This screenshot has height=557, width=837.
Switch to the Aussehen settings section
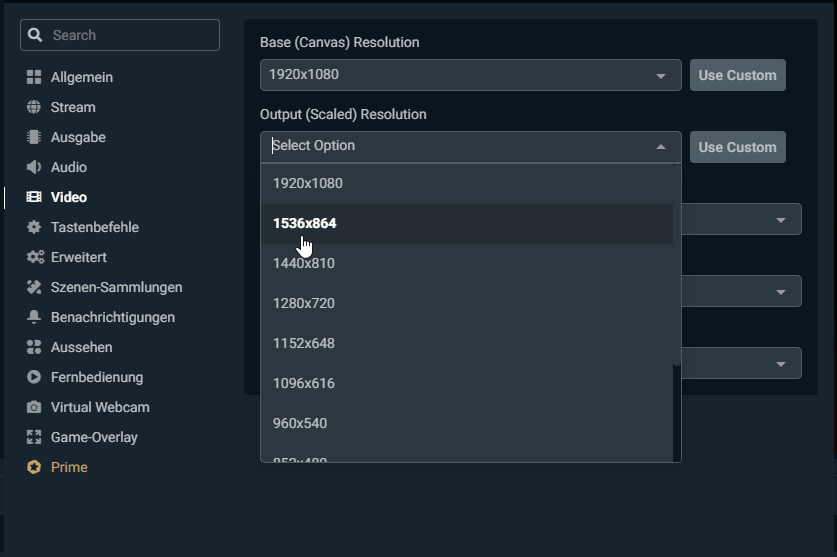pyautogui.click(x=81, y=347)
